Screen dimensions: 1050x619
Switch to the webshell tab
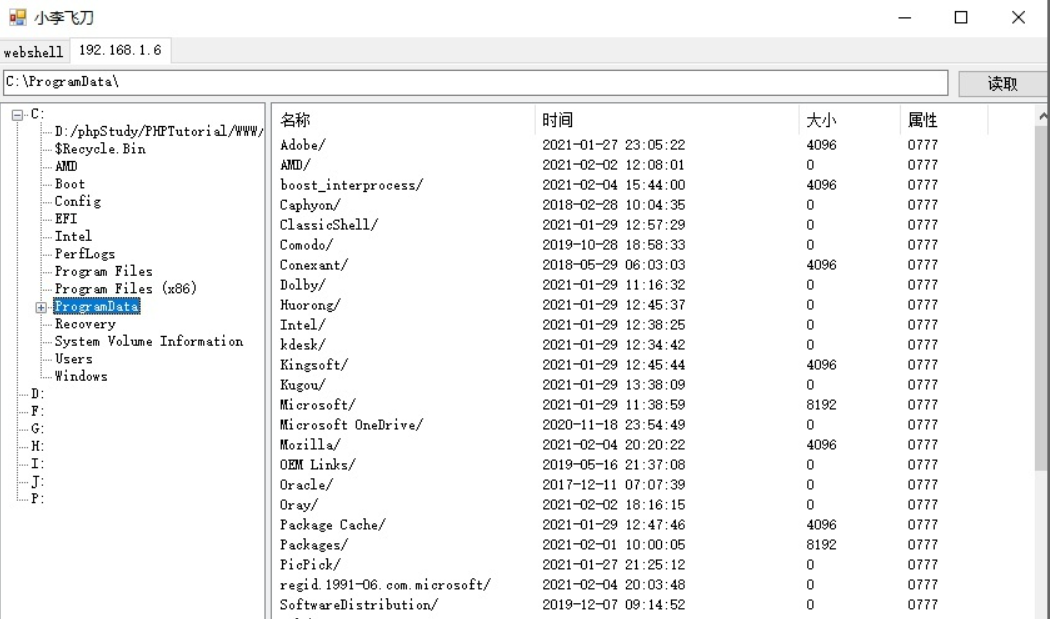(34, 51)
